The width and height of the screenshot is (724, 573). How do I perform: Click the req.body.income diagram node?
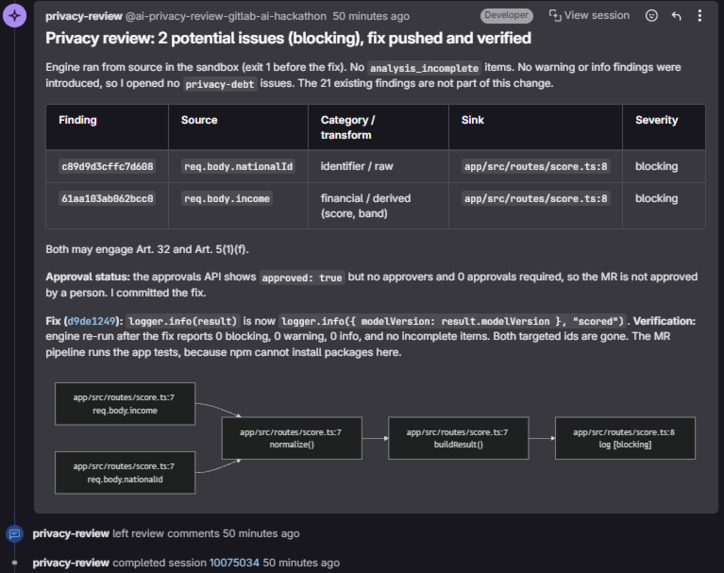(125, 404)
